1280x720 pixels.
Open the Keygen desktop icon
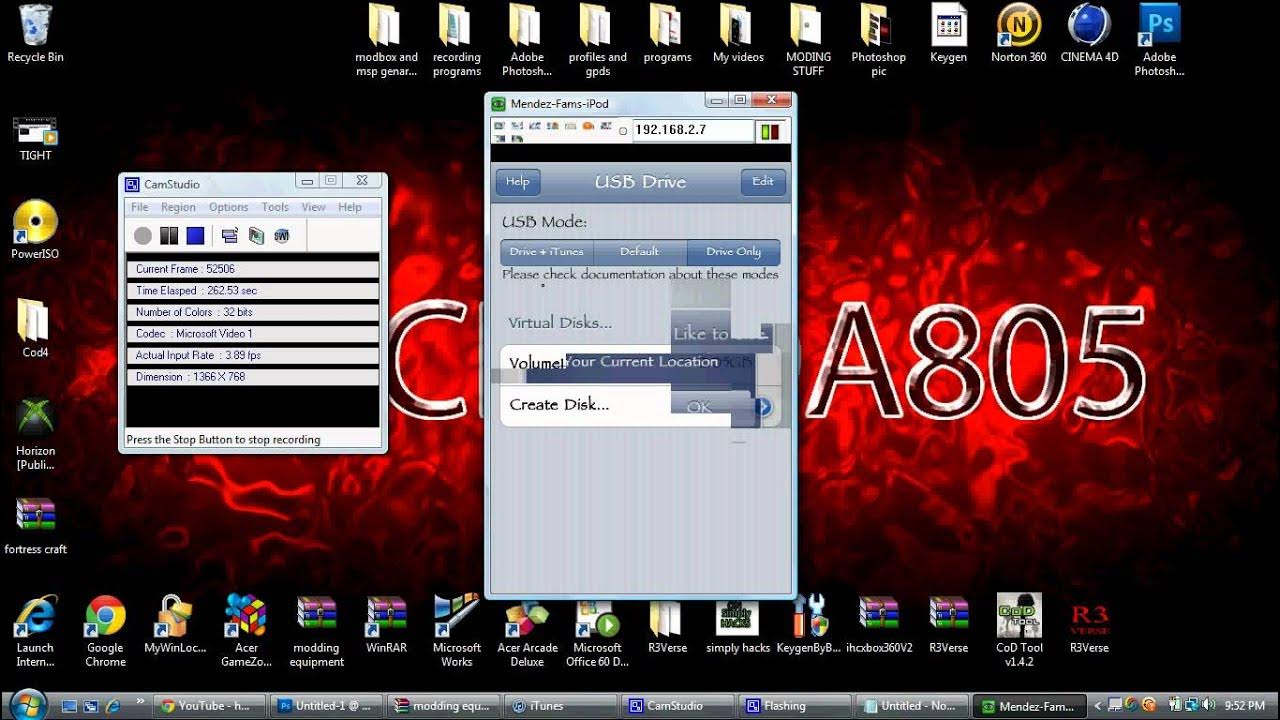point(948,34)
